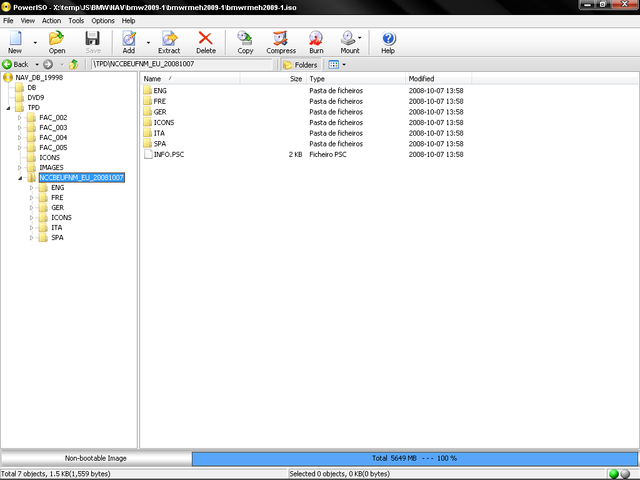Open the Action menu
The width and height of the screenshot is (640, 480).
coord(51,21)
